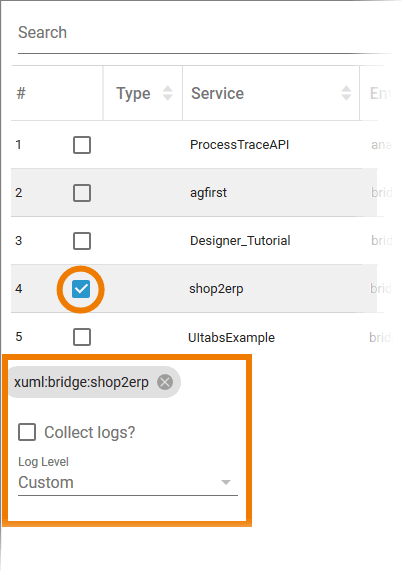This screenshot has height=575, width=404.
Task: Tick the UItabsExample checkbox
Action: coord(82,338)
